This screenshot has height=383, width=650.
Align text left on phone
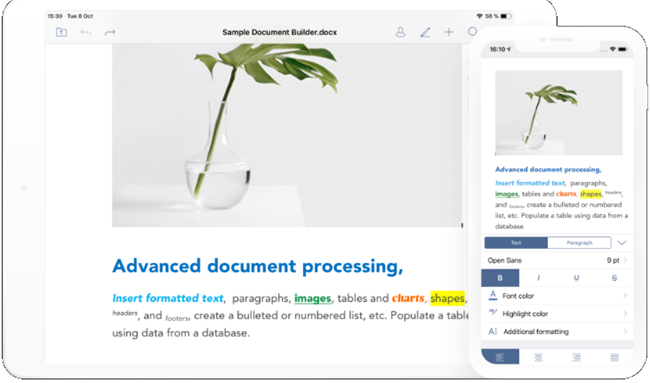click(x=500, y=357)
